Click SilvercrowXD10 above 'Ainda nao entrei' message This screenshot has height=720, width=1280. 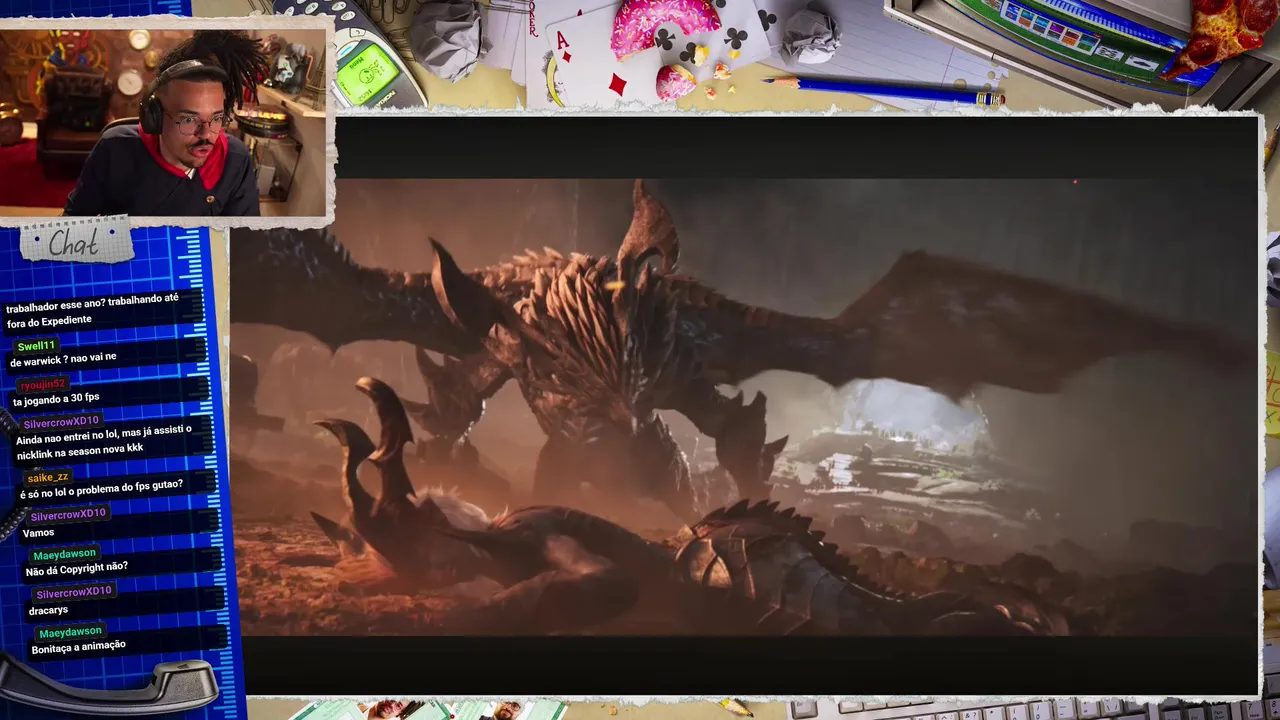coord(62,422)
